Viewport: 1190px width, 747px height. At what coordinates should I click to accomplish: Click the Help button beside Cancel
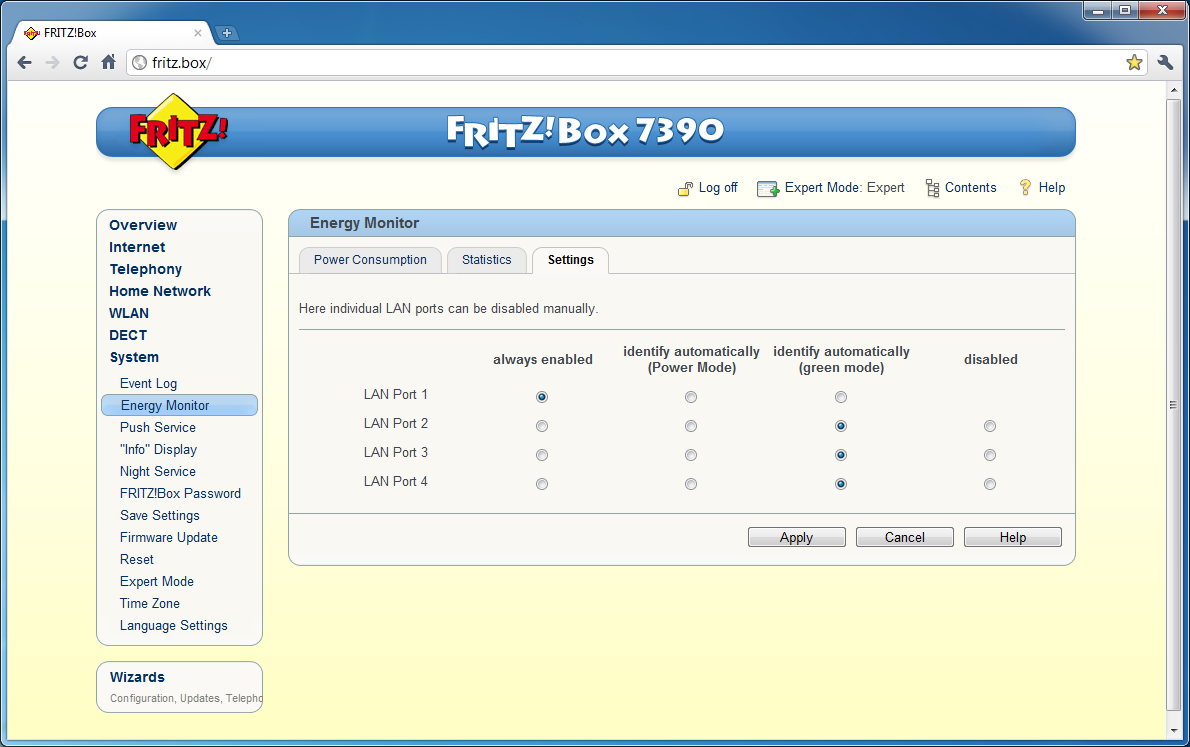tap(1012, 537)
